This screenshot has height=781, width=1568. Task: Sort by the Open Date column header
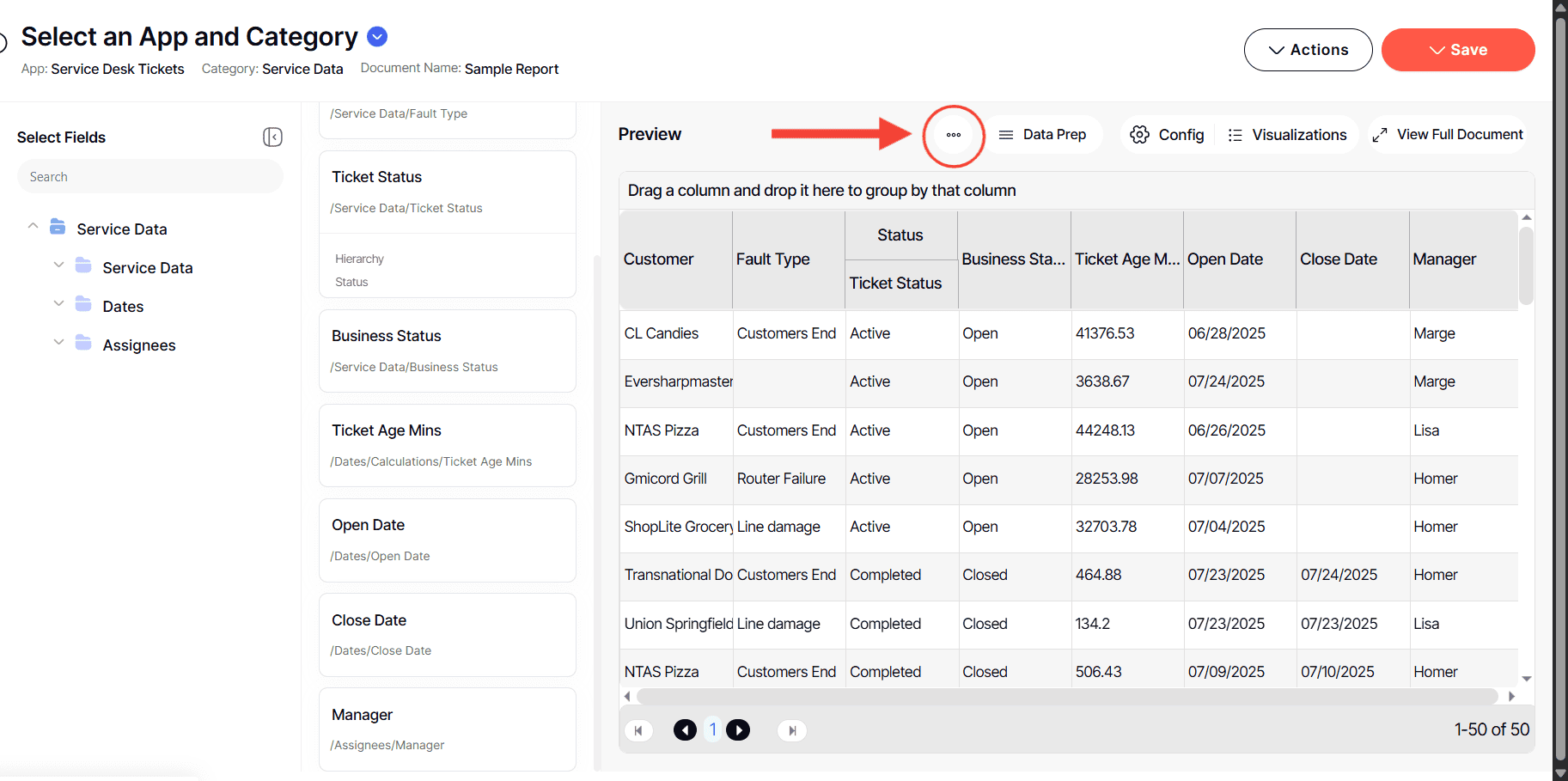1239,259
